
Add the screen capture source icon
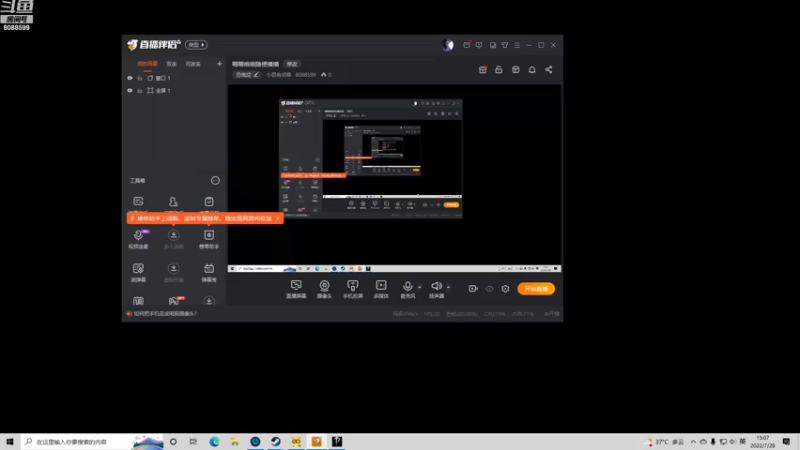[x=296, y=289]
